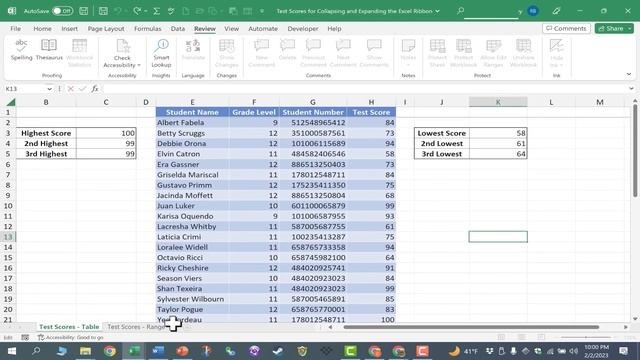Click the AutoSum sigma icon in Quick Access
640x360 pixels.
pyautogui.click(x=156, y=11)
